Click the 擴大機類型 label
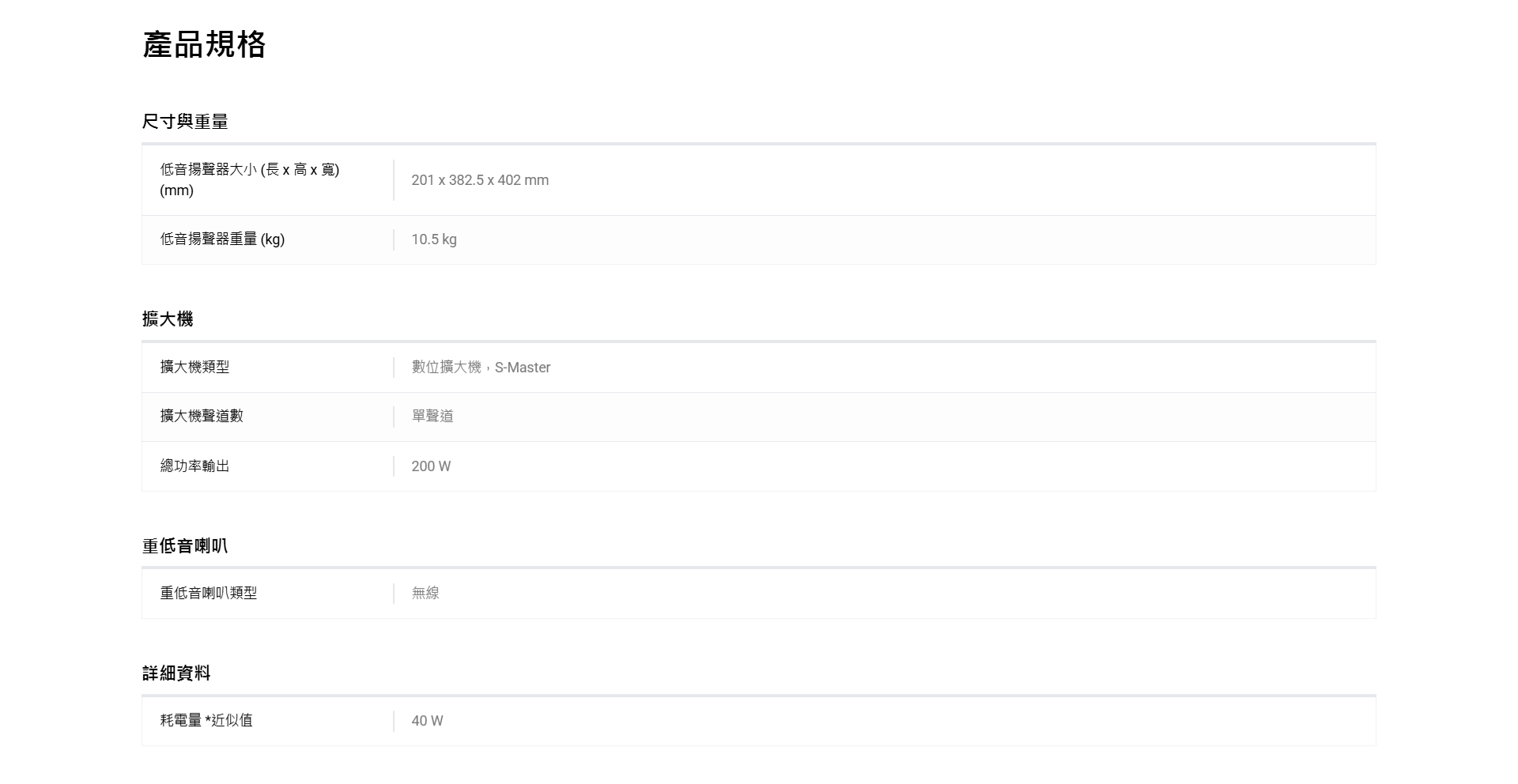1518x784 pixels. (x=194, y=367)
